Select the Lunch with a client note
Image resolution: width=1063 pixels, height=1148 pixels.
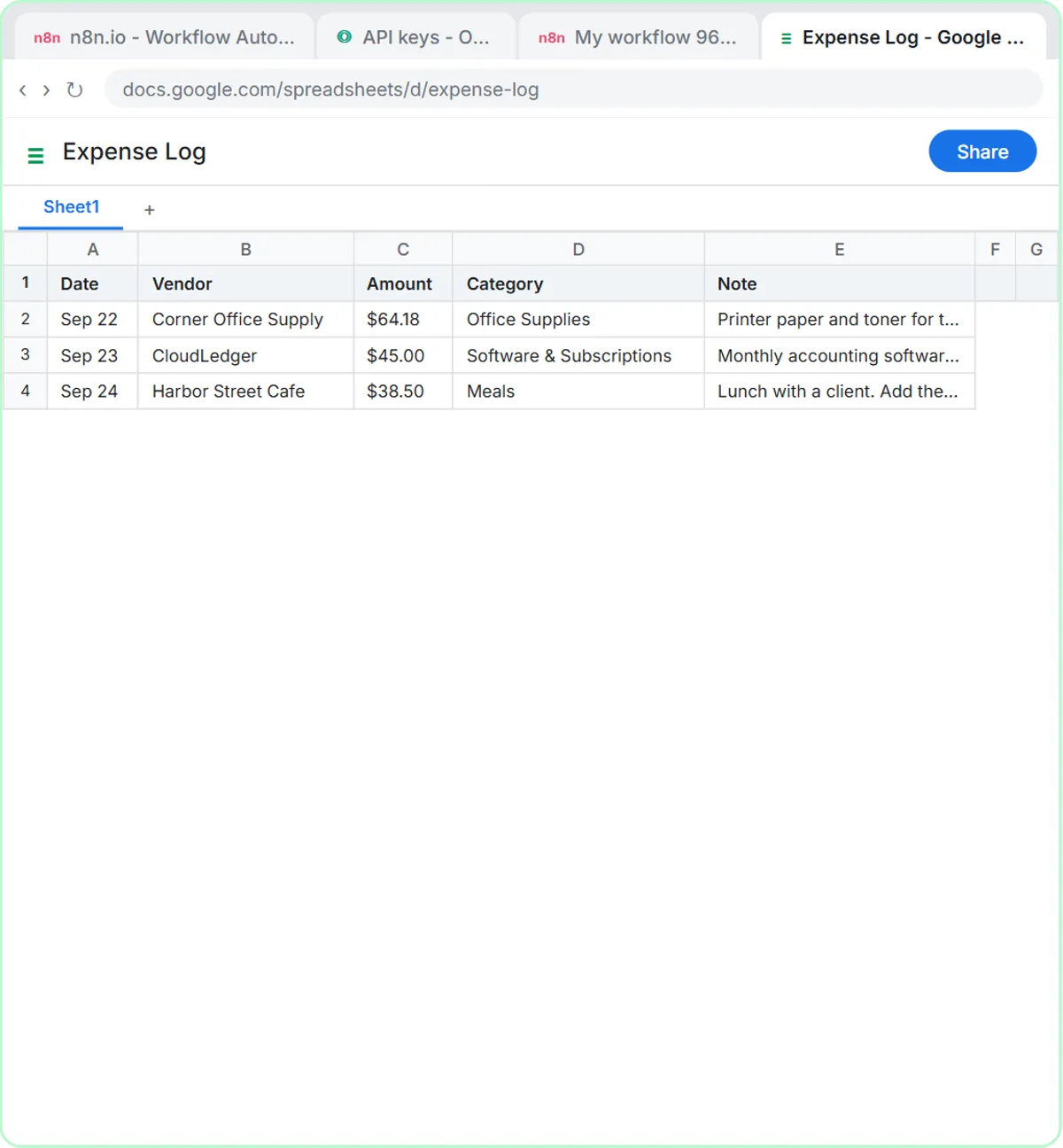tap(840, 391)
